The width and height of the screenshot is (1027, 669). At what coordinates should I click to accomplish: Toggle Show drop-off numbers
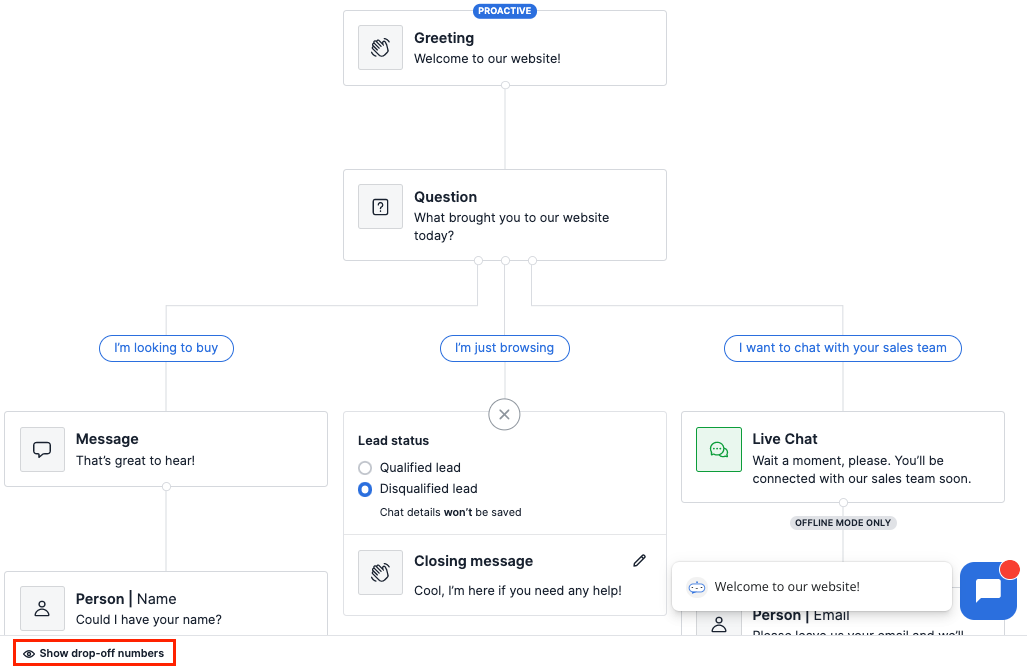[94, 653]
